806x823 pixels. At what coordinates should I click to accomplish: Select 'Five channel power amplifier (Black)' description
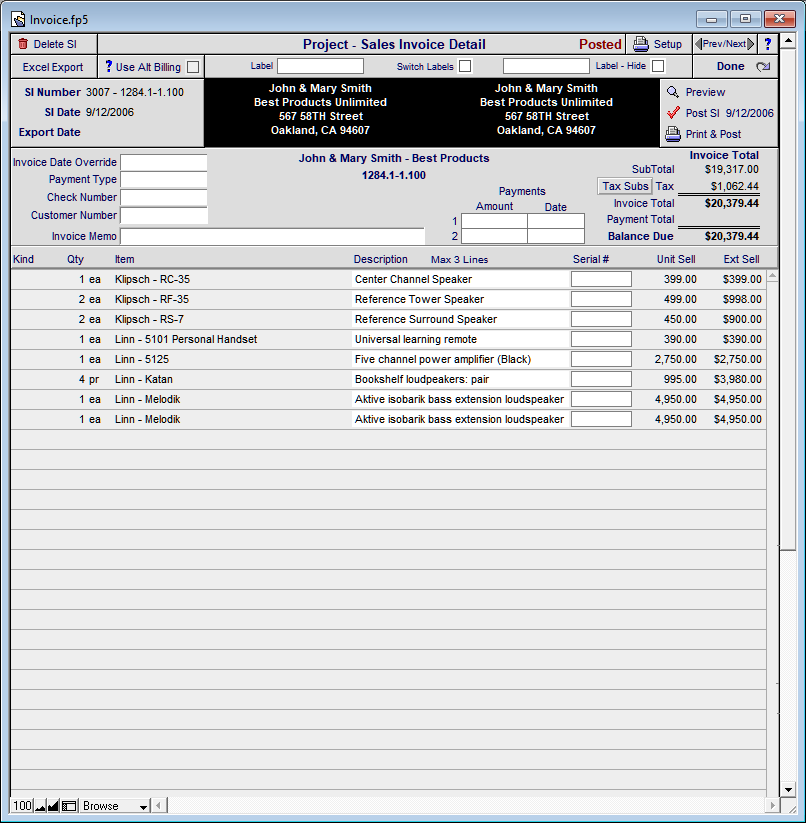[x=443, y=359]
